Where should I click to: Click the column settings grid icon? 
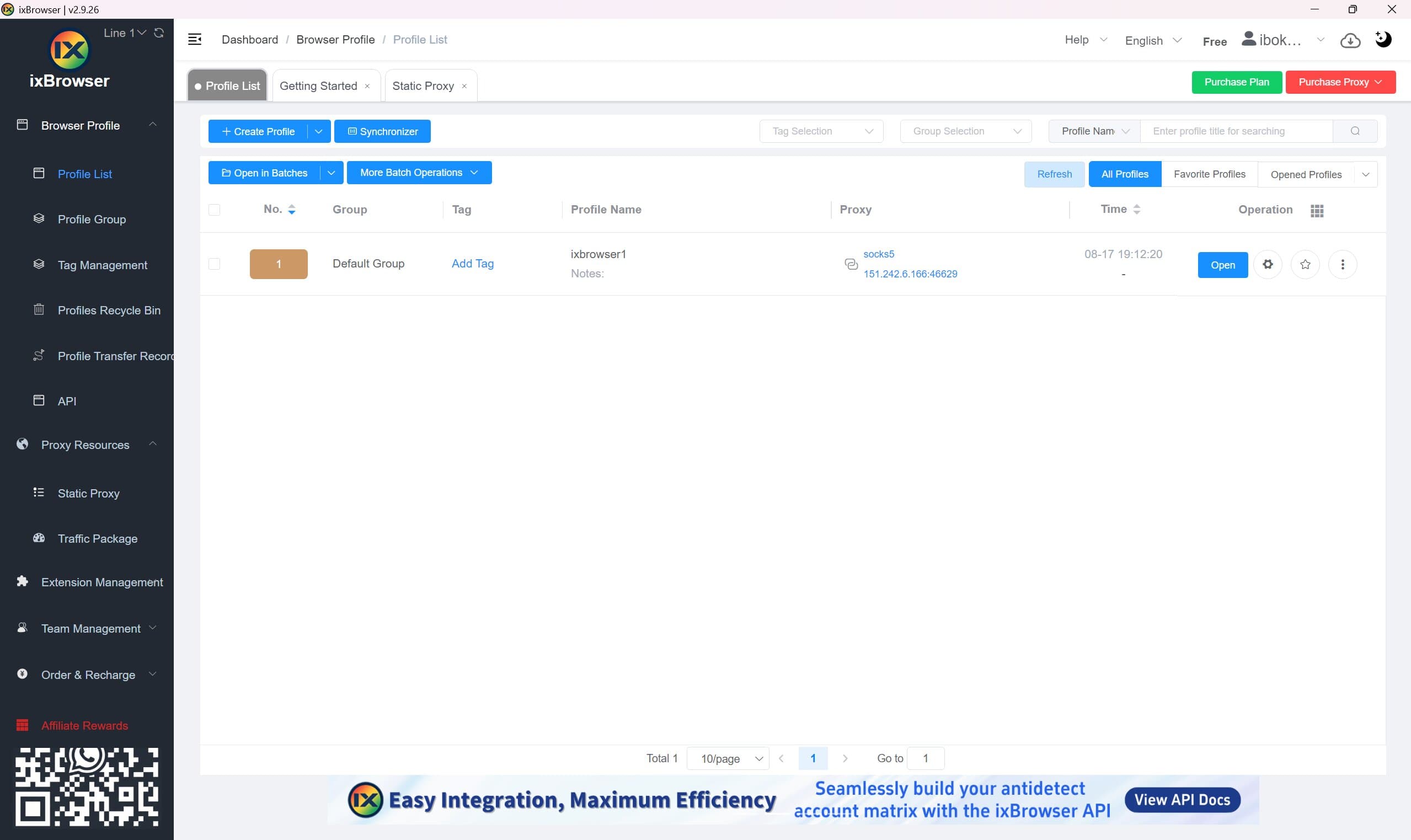(1317, 211)
